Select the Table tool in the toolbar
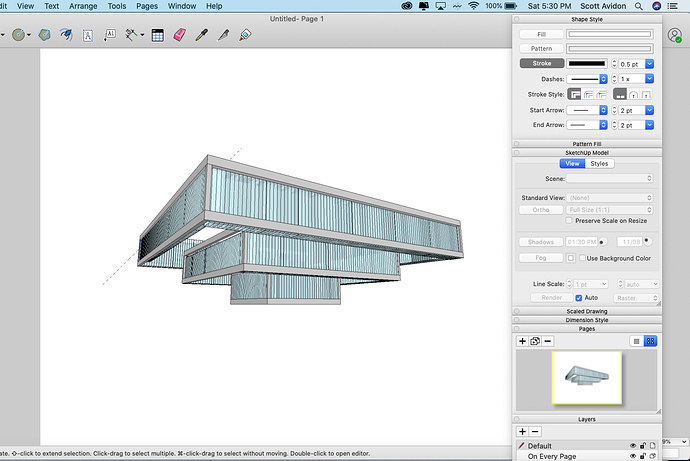The image size is (690, 461). 156,34
